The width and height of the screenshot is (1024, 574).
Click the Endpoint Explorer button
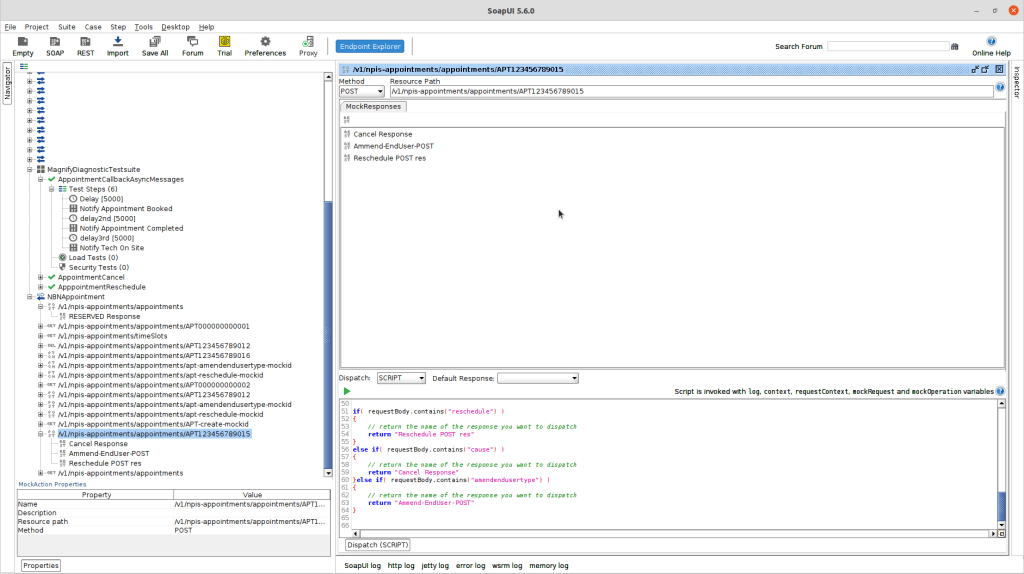tap(369, 47)
